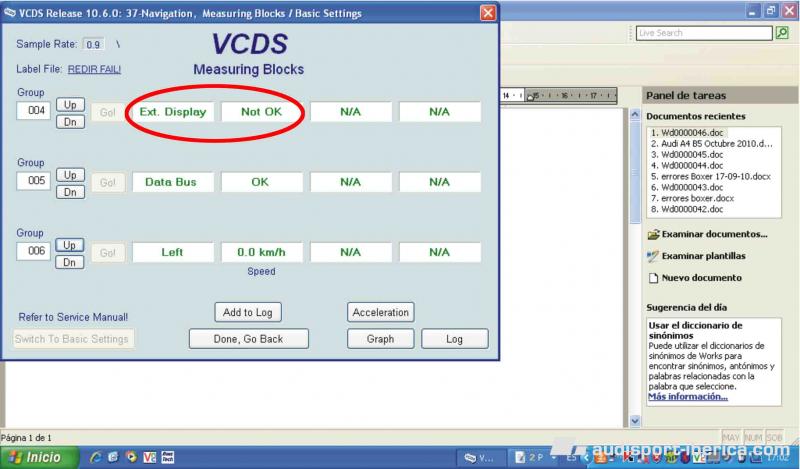The height and width of the screenshot is (469, 800).
Task: Open recent document Wd0000044.doc
Action: [x=687, y=165]
